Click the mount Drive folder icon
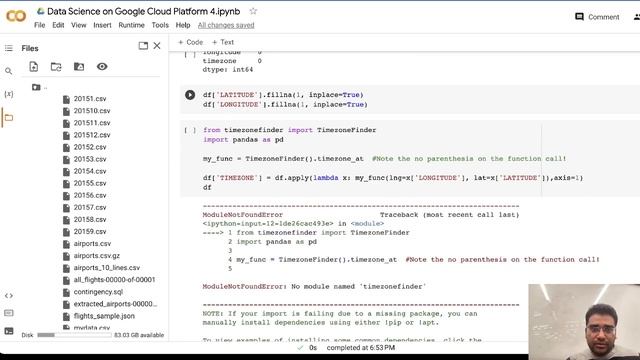The height and width of the screenshot is (360, 640). pyautogui.click(x=79, y=67)
